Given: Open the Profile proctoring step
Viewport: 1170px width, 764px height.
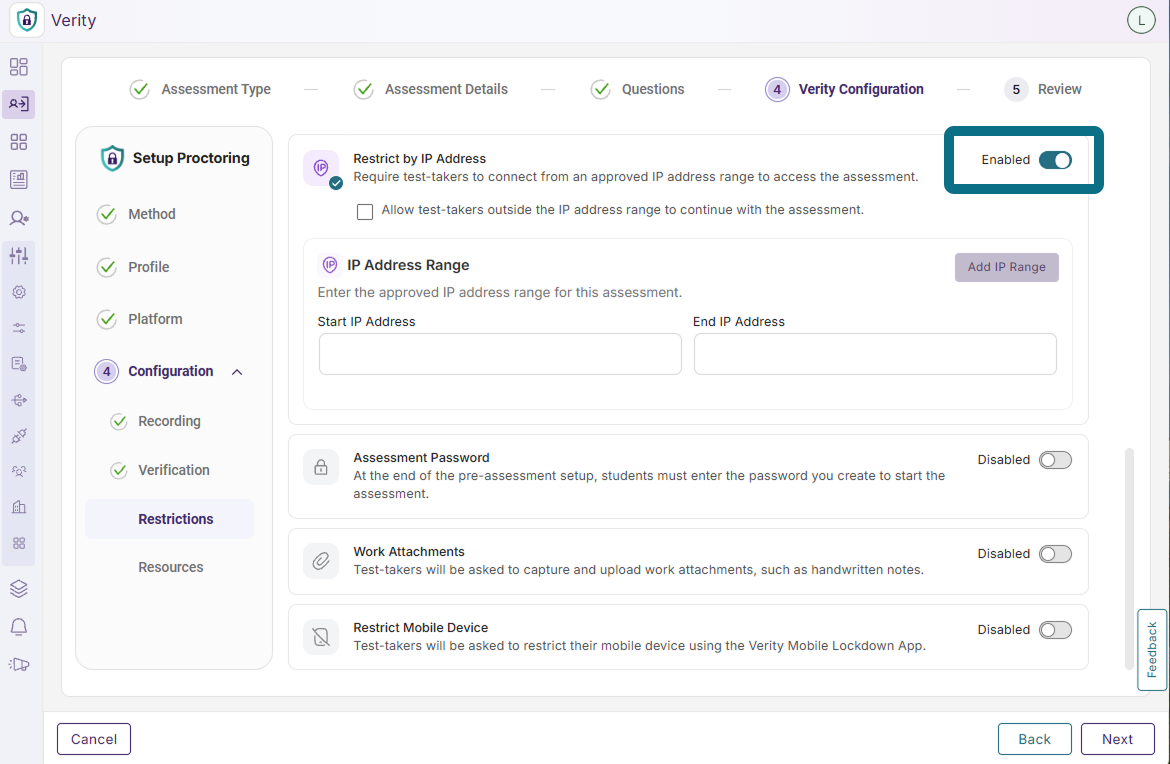Looking at the screenshot, I should coord(134,267).
